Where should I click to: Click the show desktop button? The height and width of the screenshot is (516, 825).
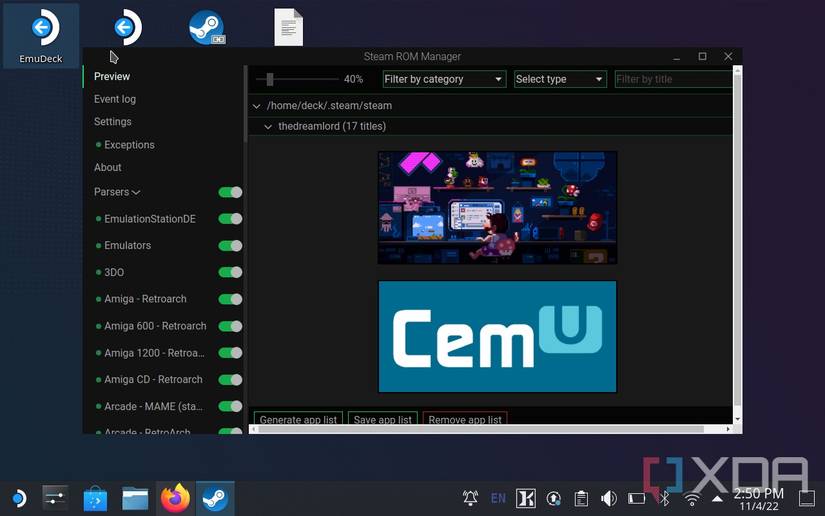807,499
